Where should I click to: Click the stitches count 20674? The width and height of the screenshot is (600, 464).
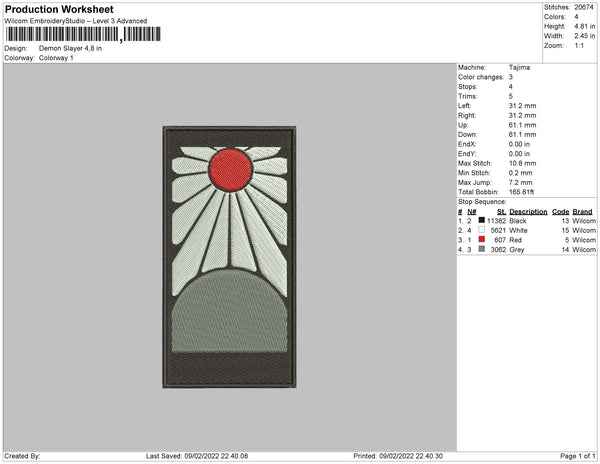(584, 7)
